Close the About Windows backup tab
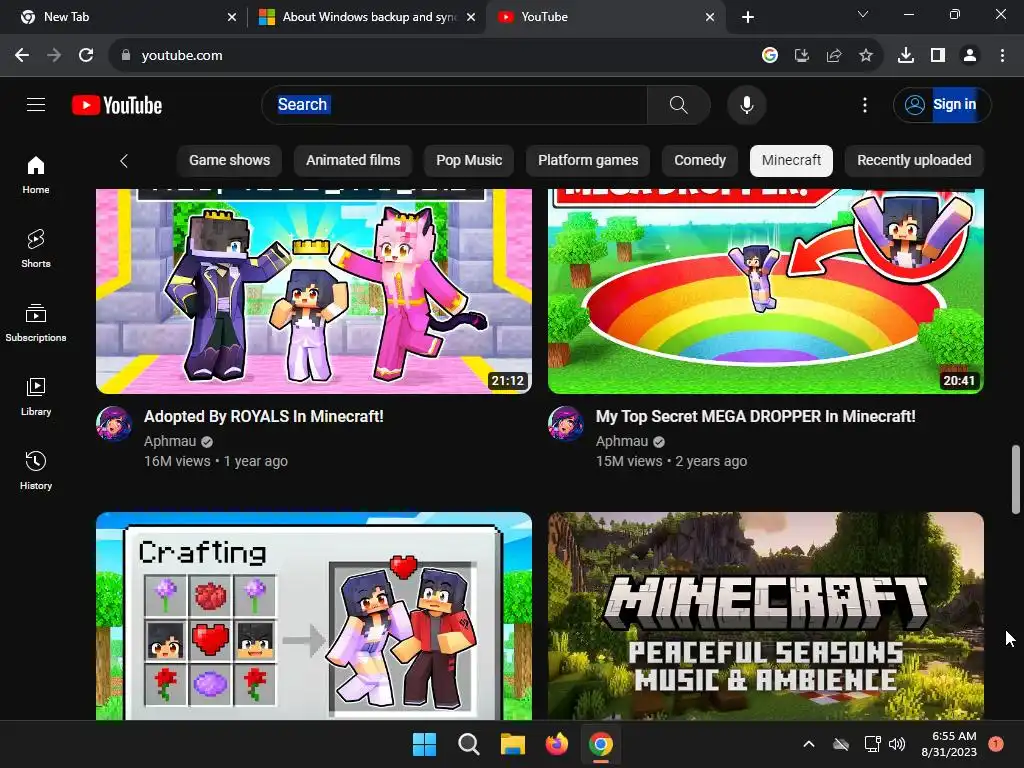Viewport: 1024px width, 768px height. 471,18
